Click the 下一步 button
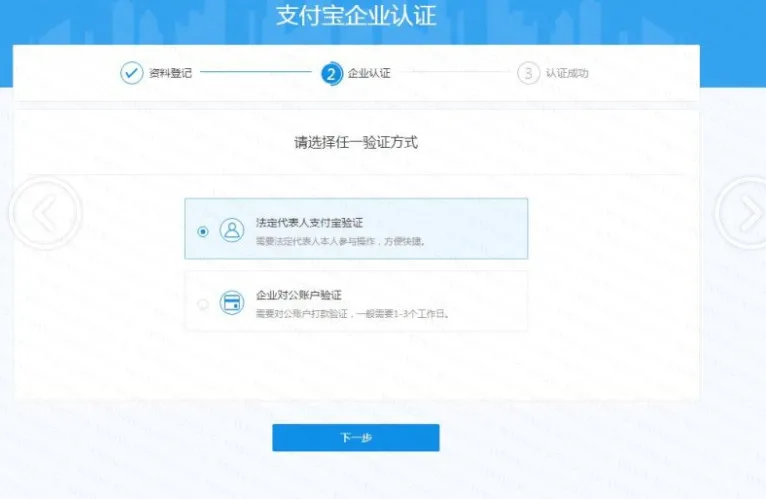Image resolution: width=766 pixels, height=499 pixels. pyautogui.click(x=356, y=437)
